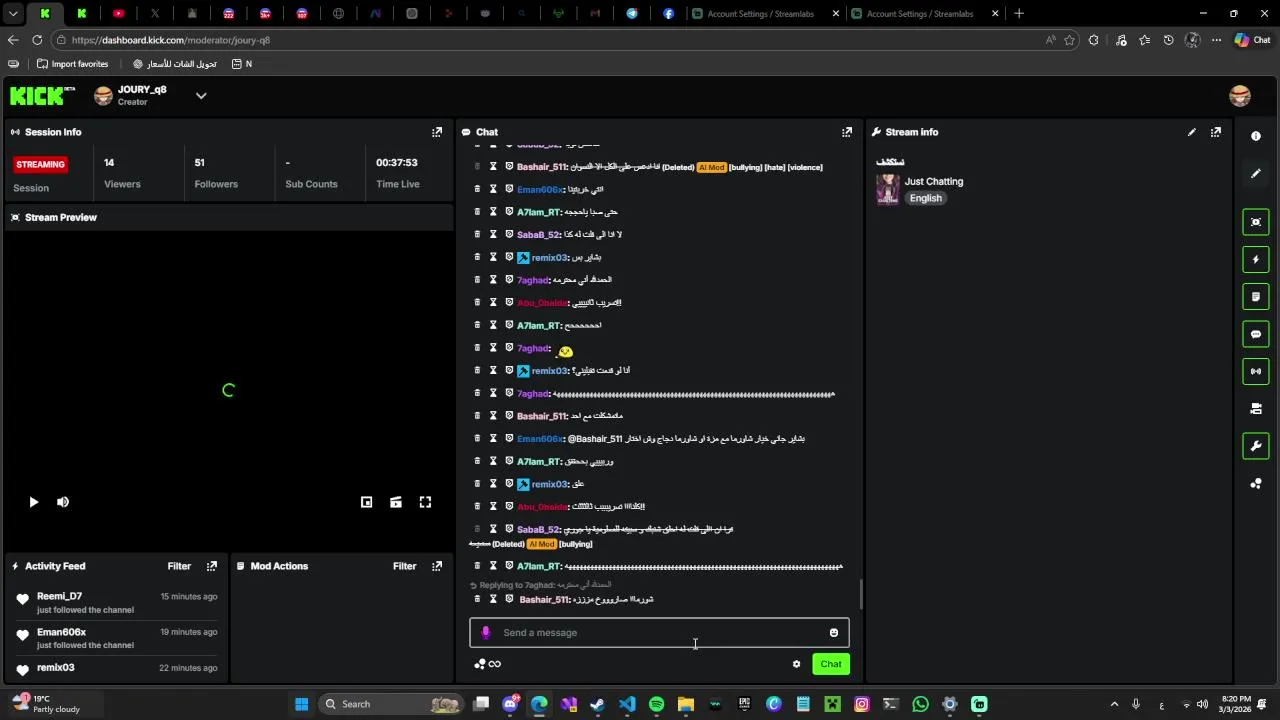Screen dimensions: 1280x720
Task: Click Eman606x follow entry in Activity Feed
Action: 117,638
